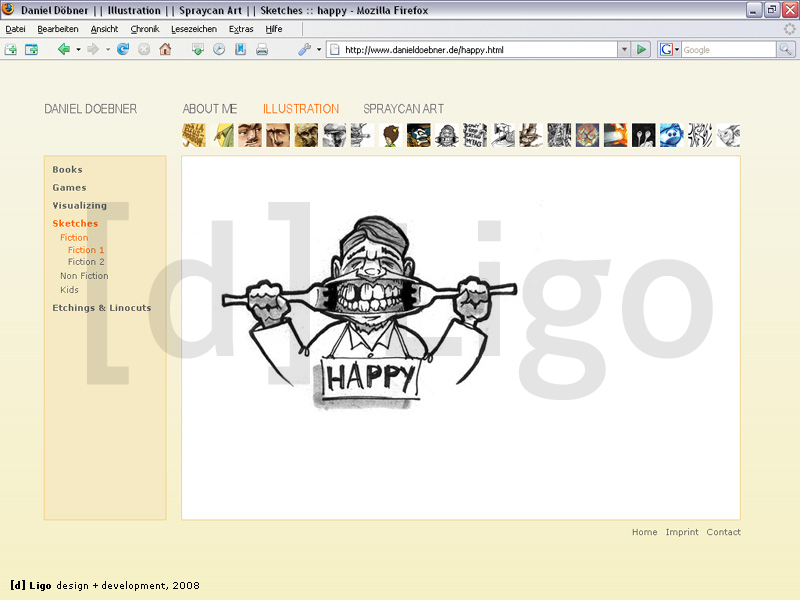
Task: Click the wrench tools icon
Action: (305, 49)
